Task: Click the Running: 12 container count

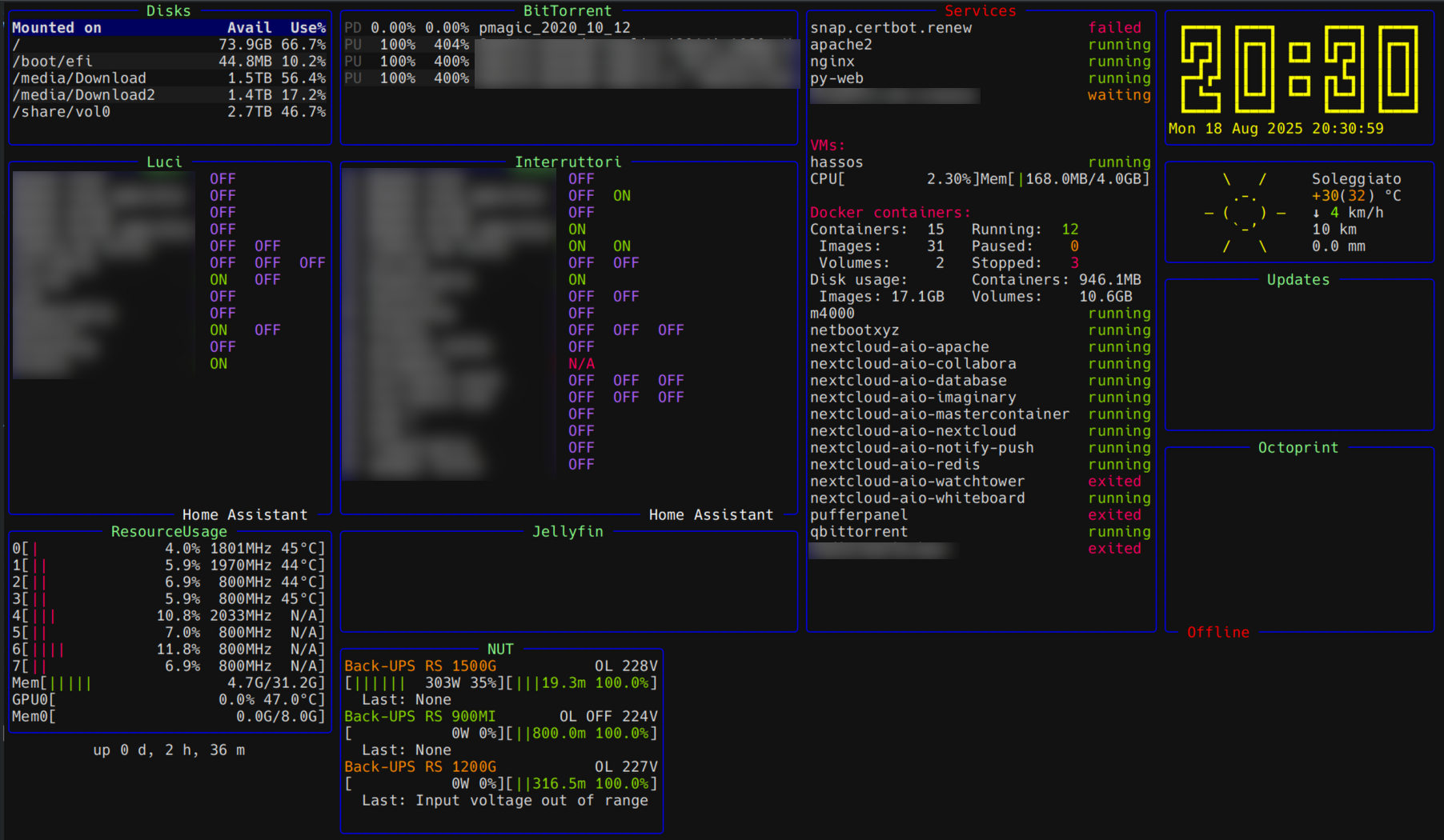Action: tap(1025, 230)
